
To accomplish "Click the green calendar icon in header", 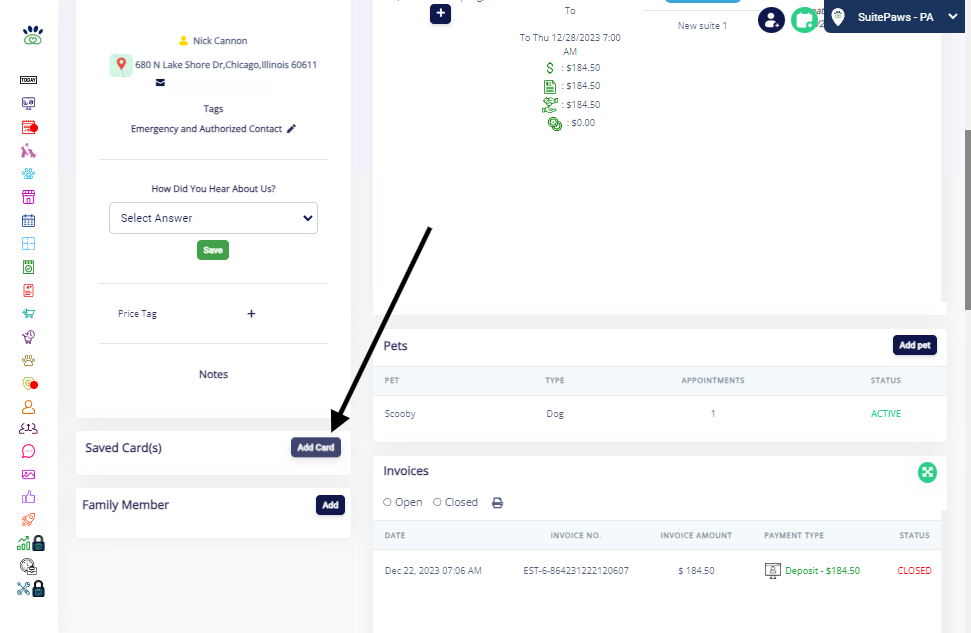I will click(x=804, y=20).
